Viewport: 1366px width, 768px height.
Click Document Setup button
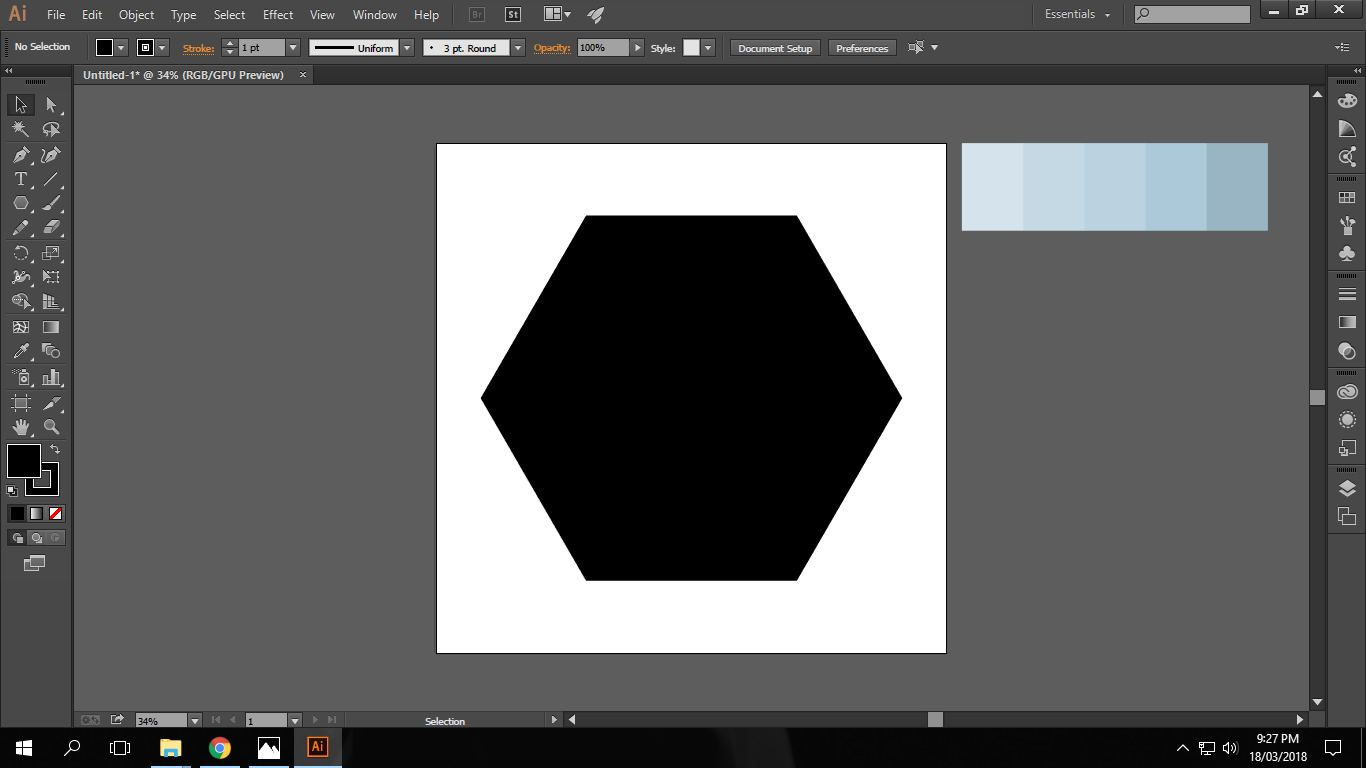[x=775, y=48]
